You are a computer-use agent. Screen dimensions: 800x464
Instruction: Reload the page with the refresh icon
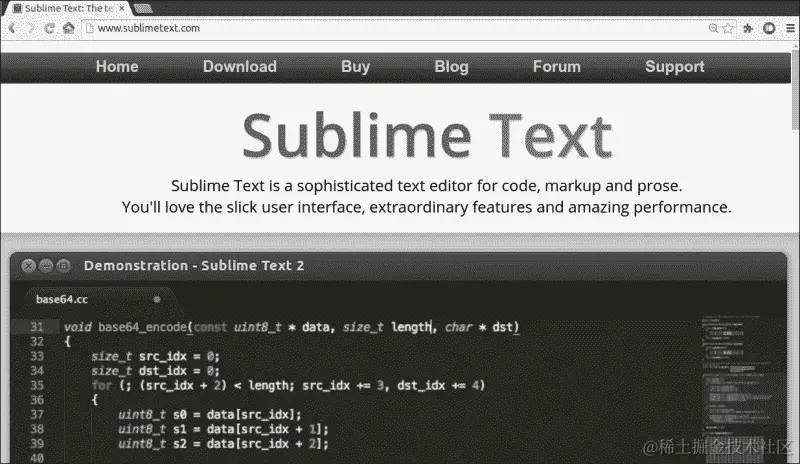click(x=49, y=28)
